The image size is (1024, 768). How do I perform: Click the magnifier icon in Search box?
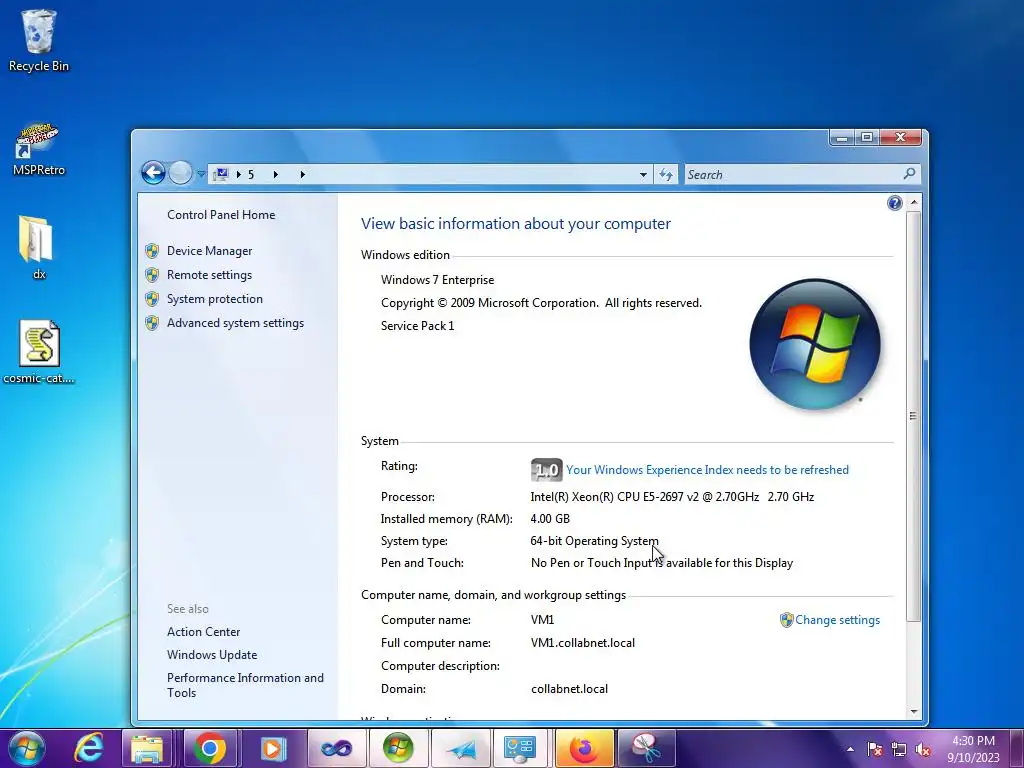(909, 174)
